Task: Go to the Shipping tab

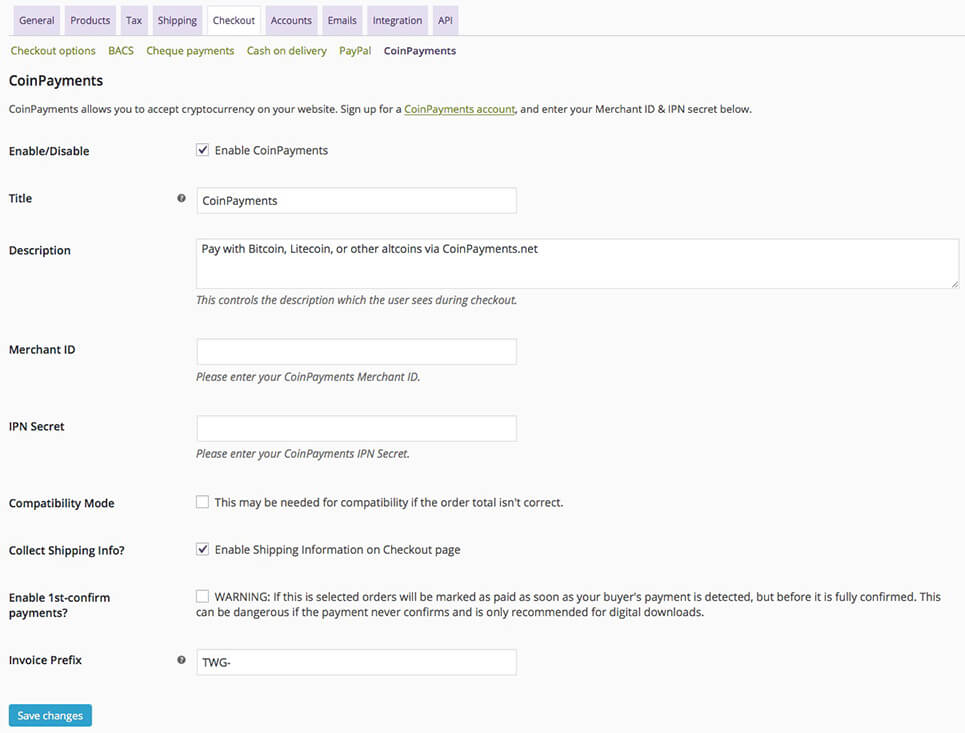Action: [177, 20]
